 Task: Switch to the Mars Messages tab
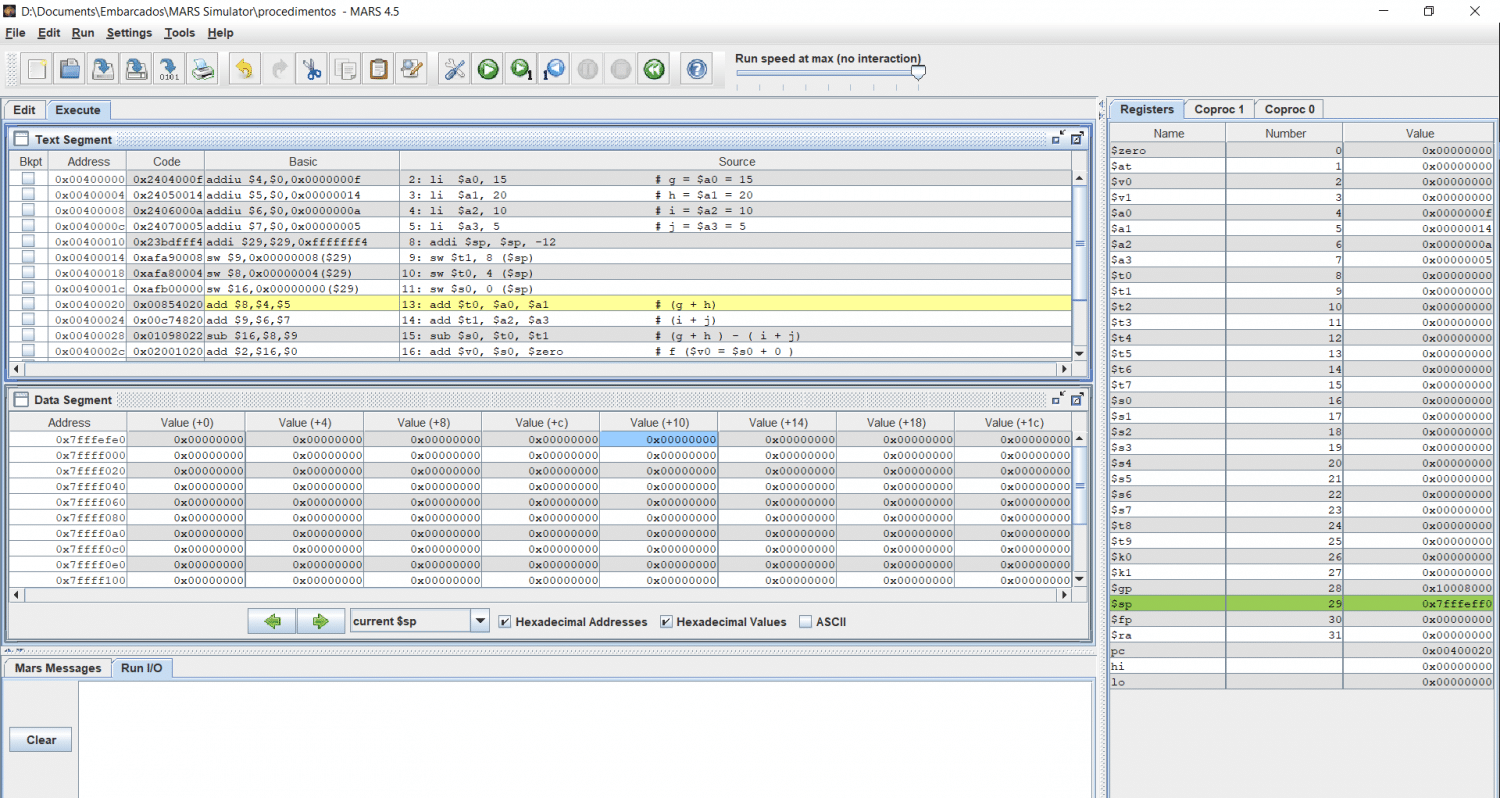(x=58, y=668)
